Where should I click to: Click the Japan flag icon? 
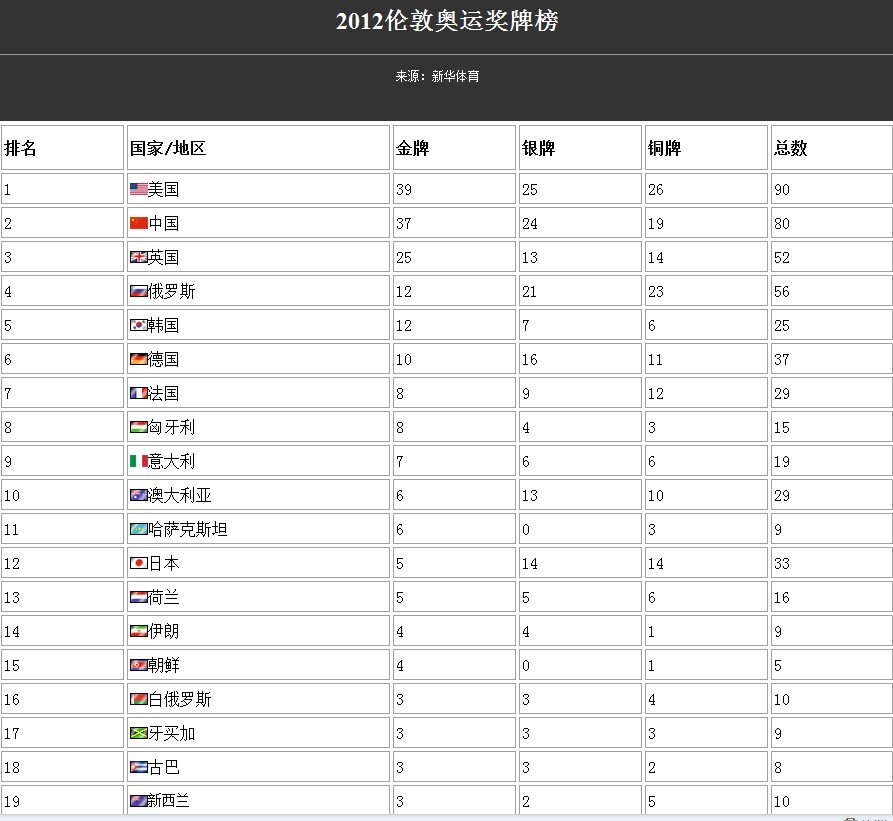[138, 563]
